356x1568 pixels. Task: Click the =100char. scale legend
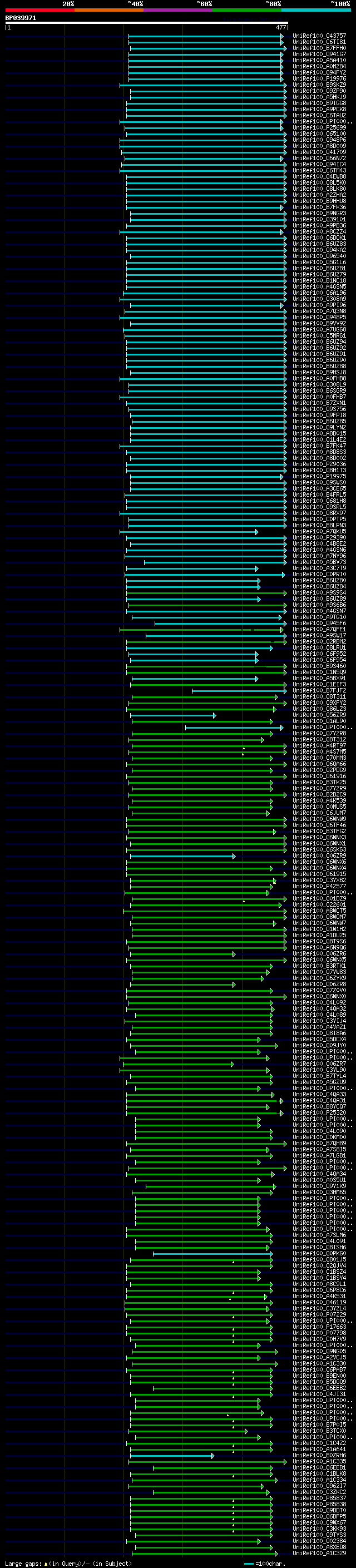coord(264,1563)
